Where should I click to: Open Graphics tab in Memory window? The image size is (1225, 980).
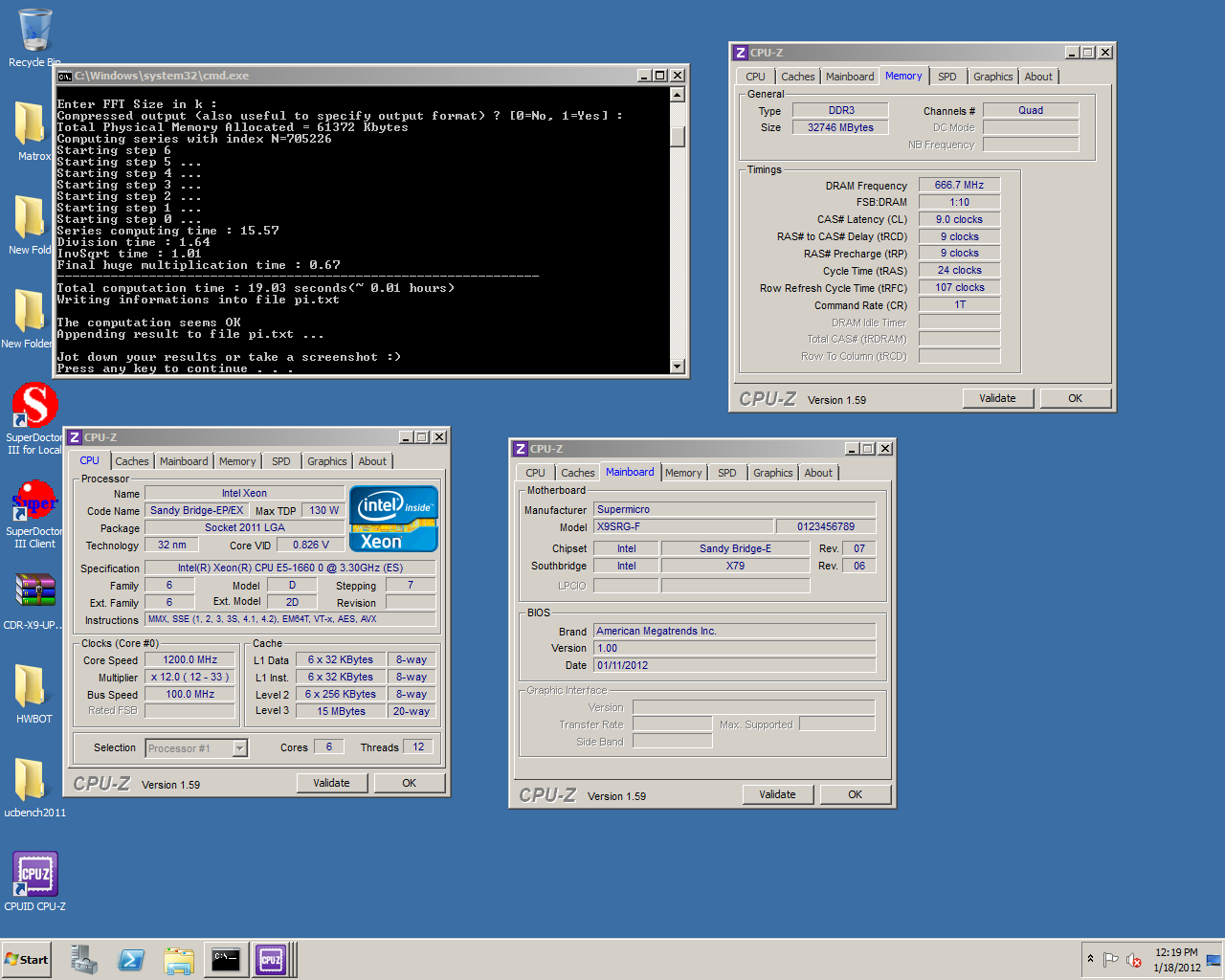[x=993, y=77]
